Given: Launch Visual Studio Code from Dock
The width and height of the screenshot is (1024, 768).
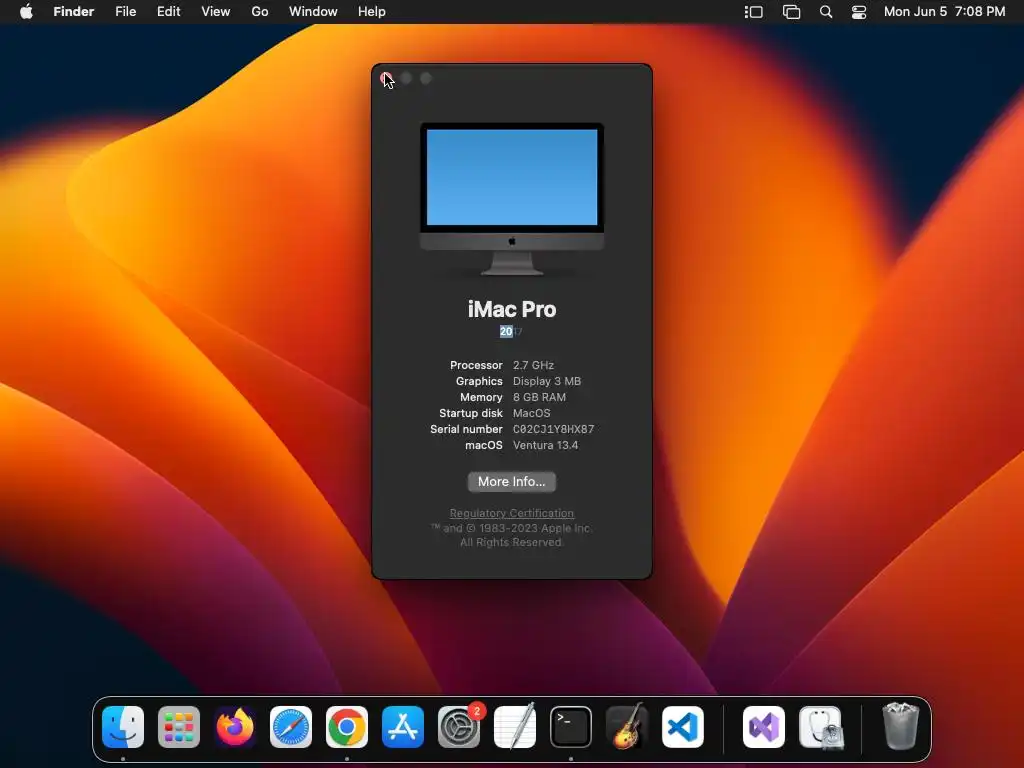Looking at the screenshot, I should coord(683,727).
